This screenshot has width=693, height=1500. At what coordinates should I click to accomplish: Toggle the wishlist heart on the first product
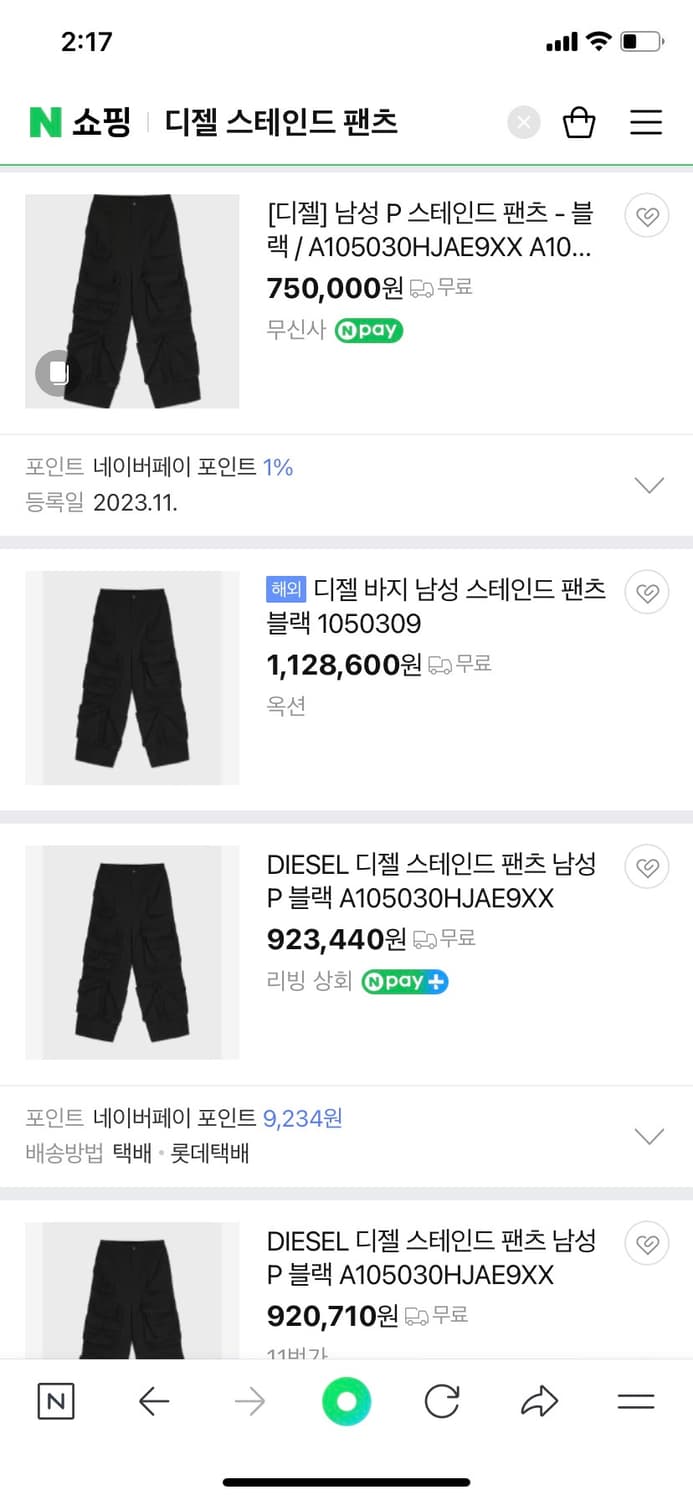coord(647,215)
